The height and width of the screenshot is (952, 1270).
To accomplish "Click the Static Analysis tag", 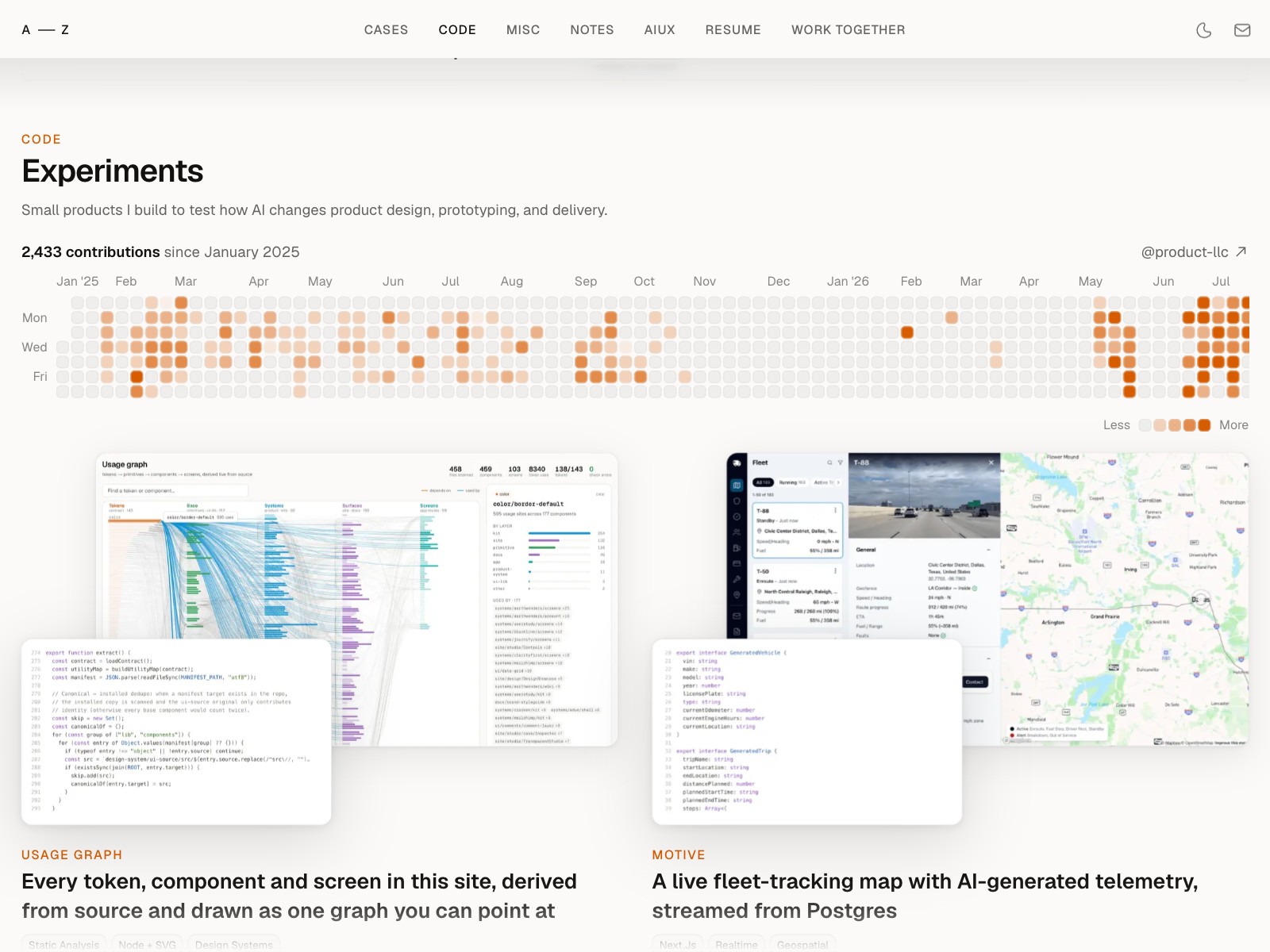I will (x=64, y=945).
